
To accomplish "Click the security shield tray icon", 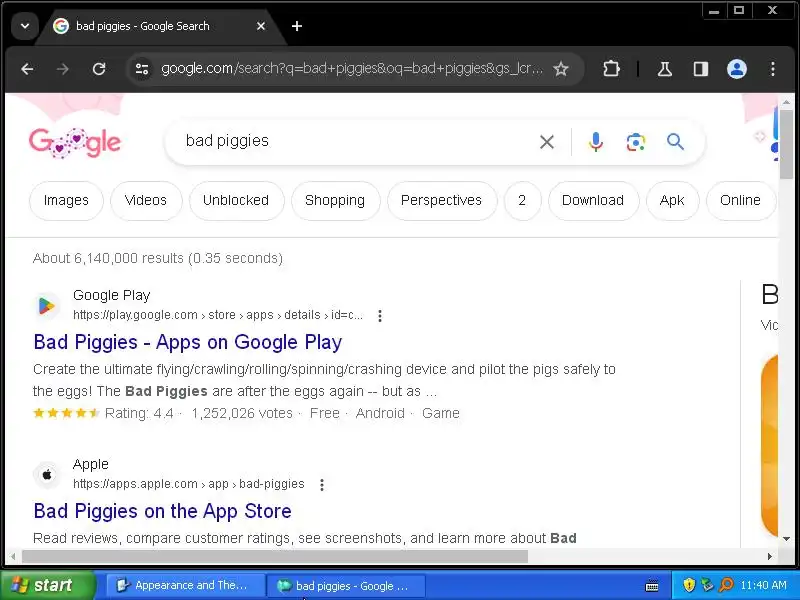I will 689,585.
